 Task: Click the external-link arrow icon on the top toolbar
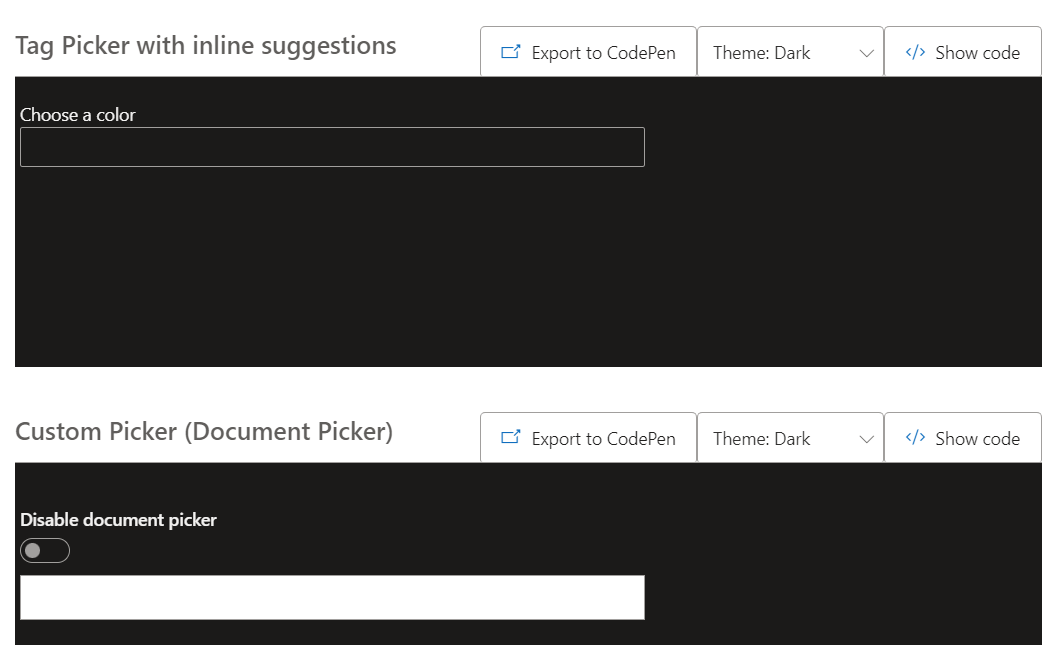click(x=511, y=51)
